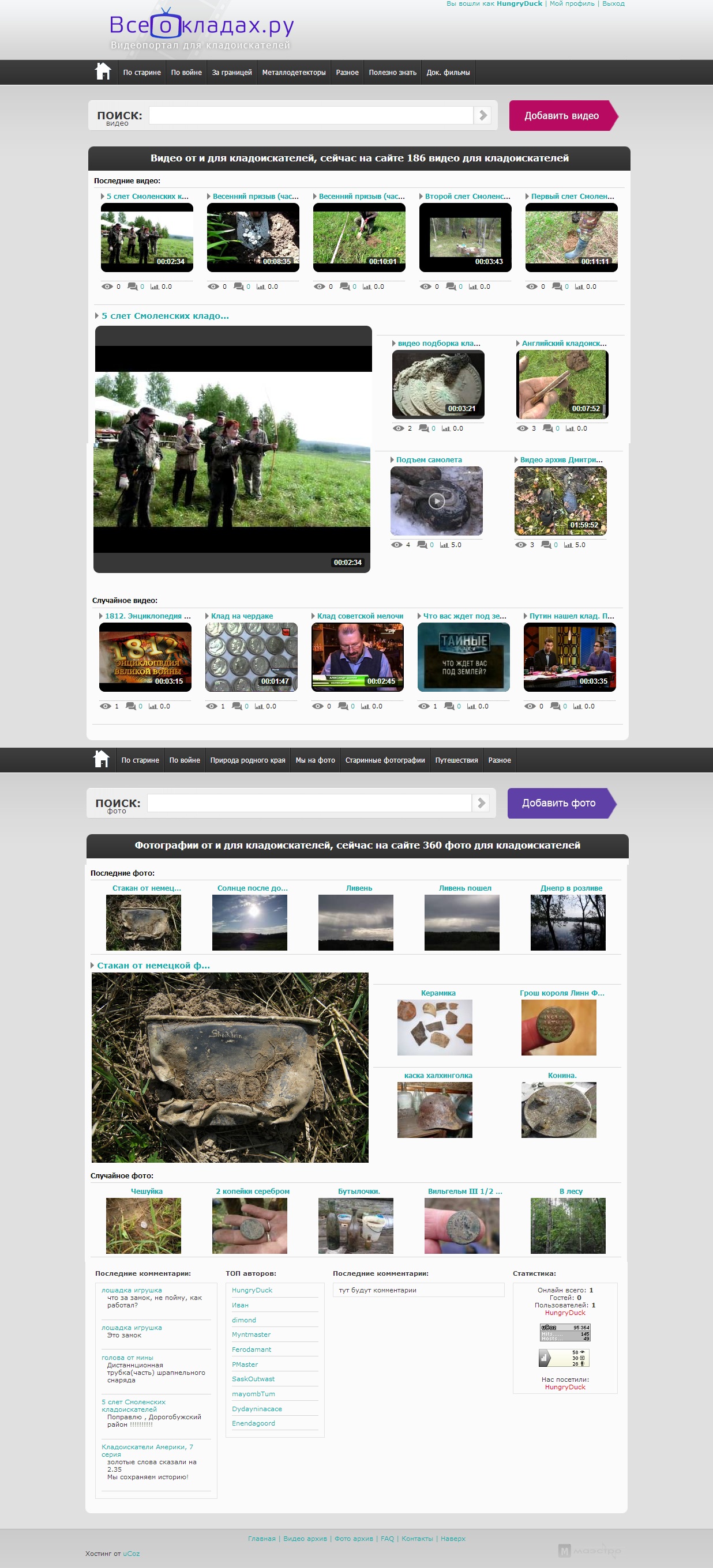Image resolution: width=713 pixels, height=1568 pixels.
Task: Click rating icon under «Видео архив Дмитри...»
Action: point(568,544)
